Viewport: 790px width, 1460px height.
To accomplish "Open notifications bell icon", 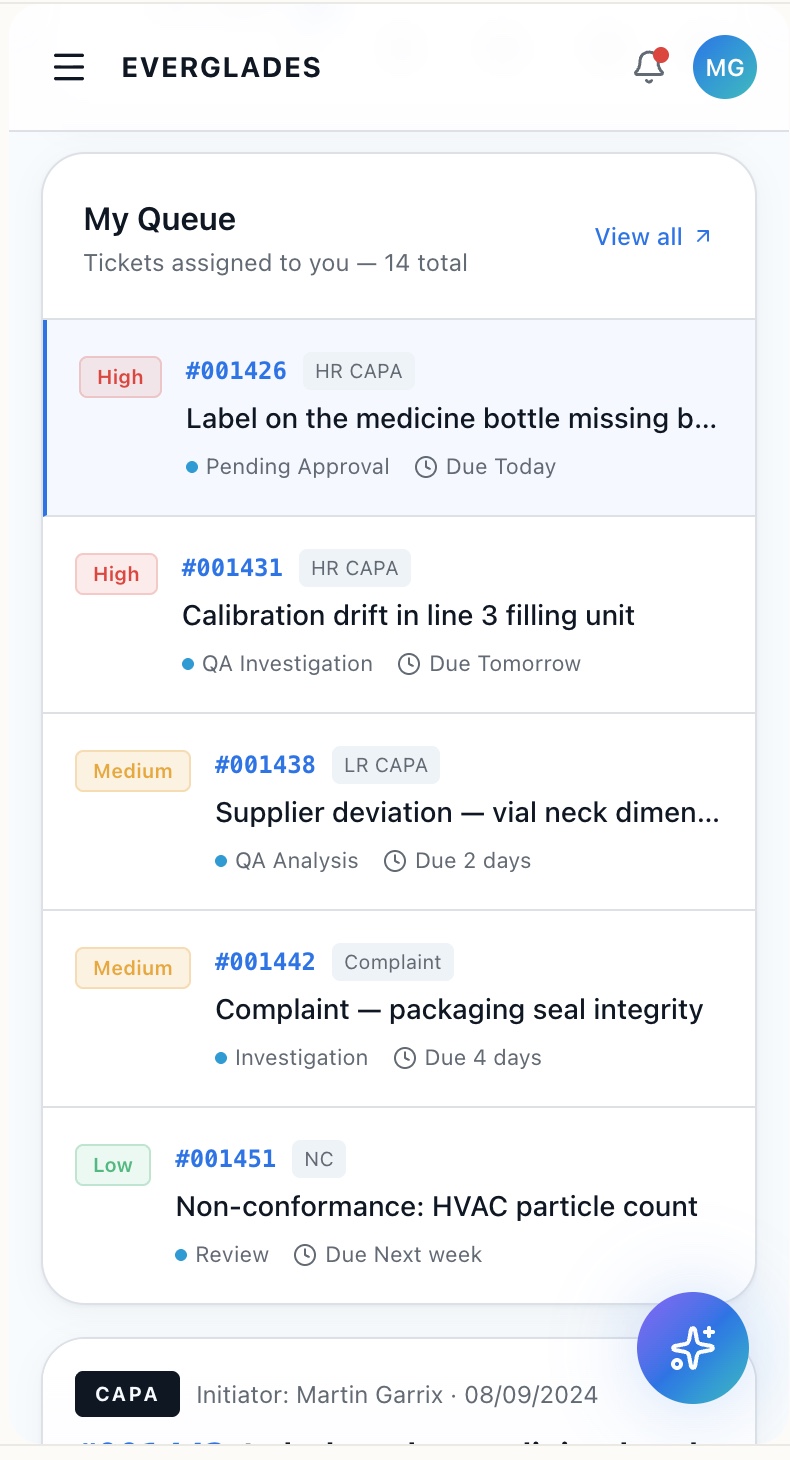I will click(650, 66).
